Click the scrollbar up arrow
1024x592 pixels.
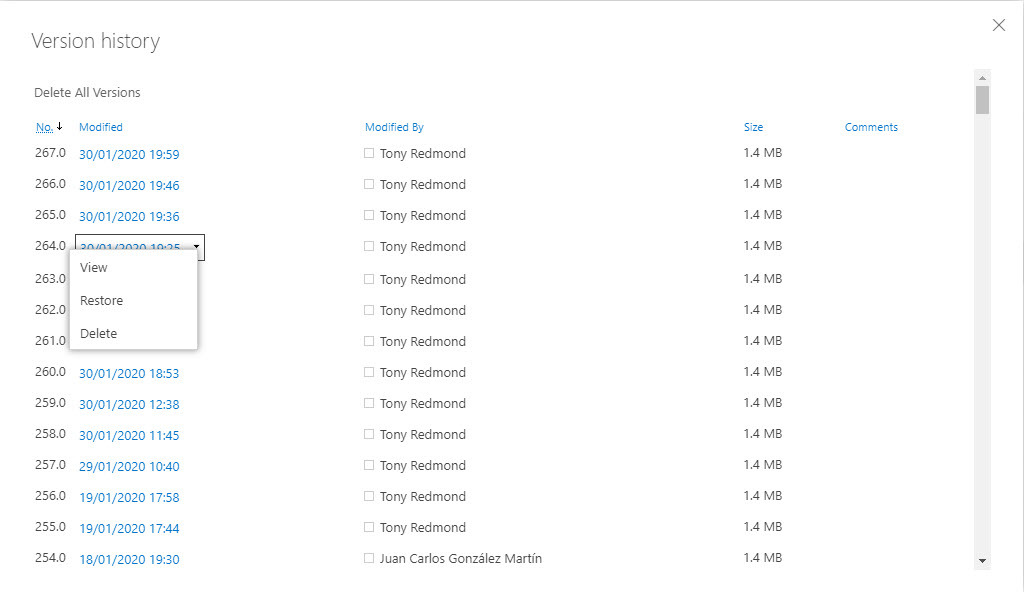(982, 78)
